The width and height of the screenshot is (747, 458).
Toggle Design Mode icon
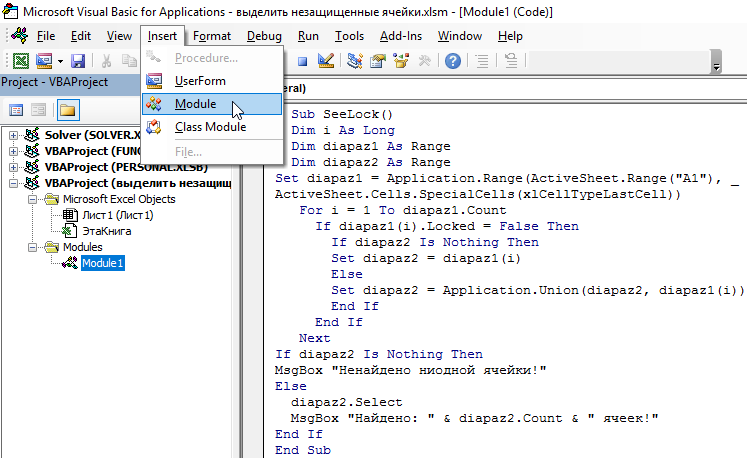coord(325,61)
